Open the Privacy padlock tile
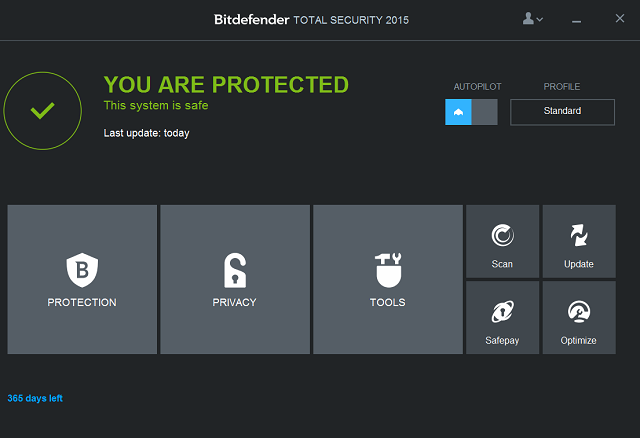The width and height of the screenshot is (640, 438). point(235,279)
